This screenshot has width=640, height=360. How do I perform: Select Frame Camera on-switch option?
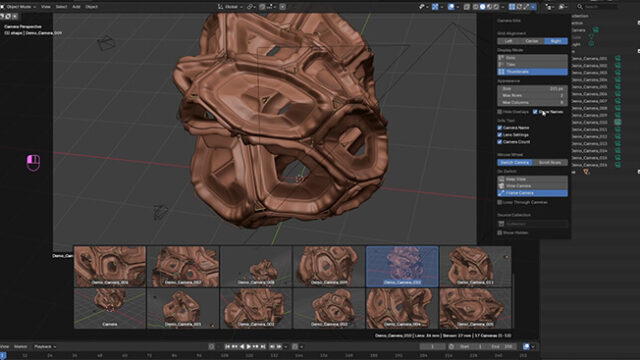[532, 193]
